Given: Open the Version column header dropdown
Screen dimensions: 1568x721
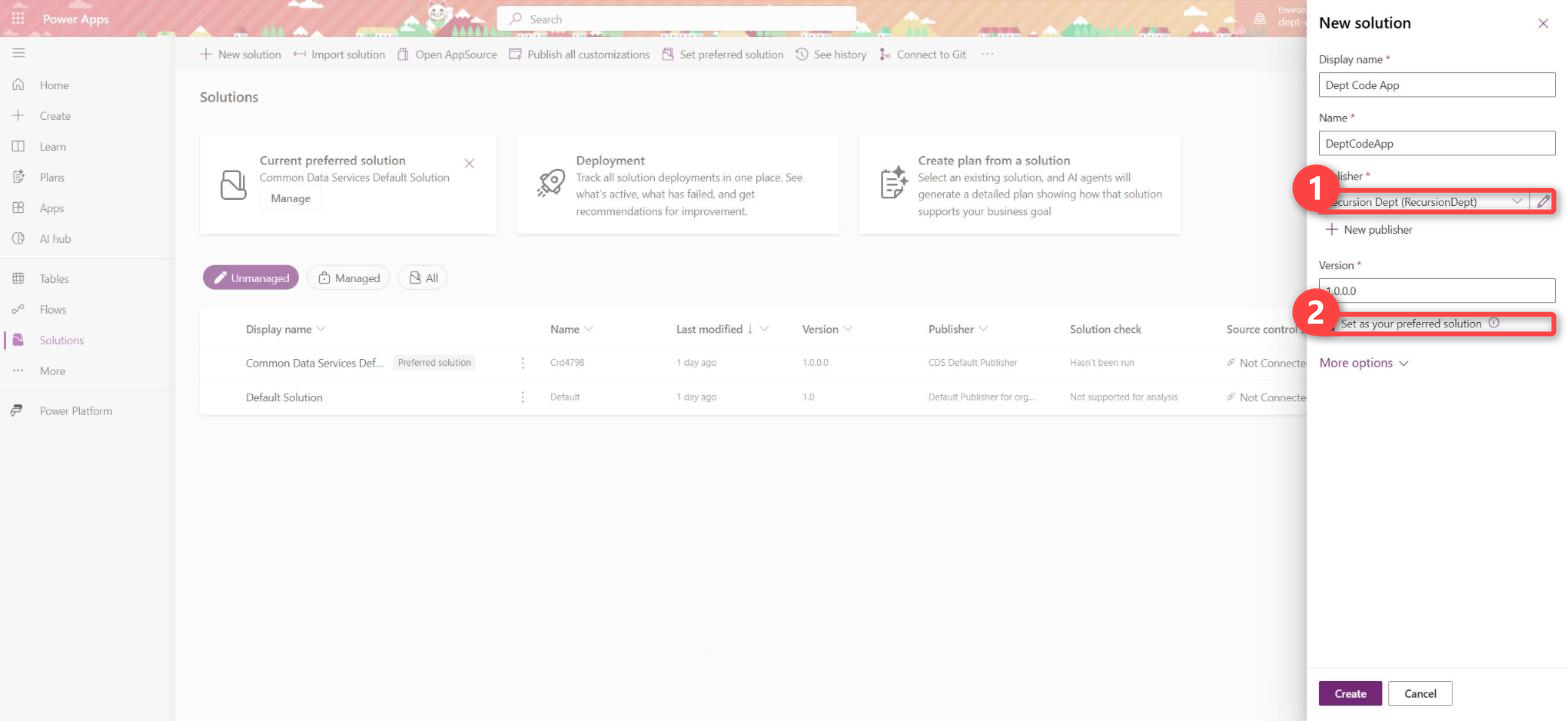Looking at the screenshot, I should (x=827, y=329).
